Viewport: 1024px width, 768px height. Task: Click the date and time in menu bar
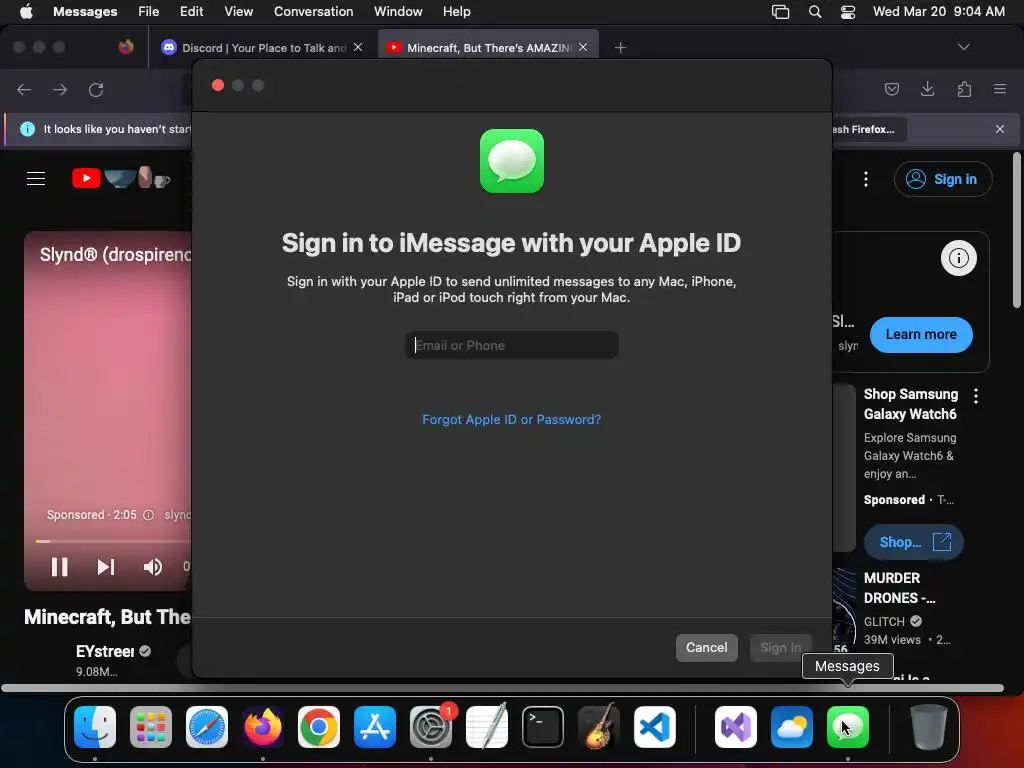(938, 11)
